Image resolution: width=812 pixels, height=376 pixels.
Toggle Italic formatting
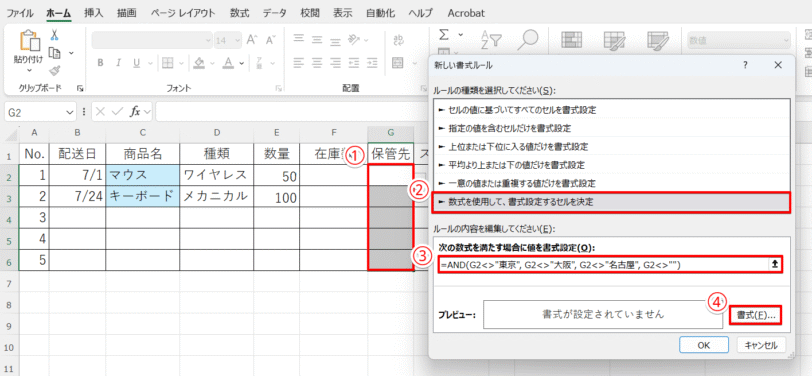pos(119,63)
